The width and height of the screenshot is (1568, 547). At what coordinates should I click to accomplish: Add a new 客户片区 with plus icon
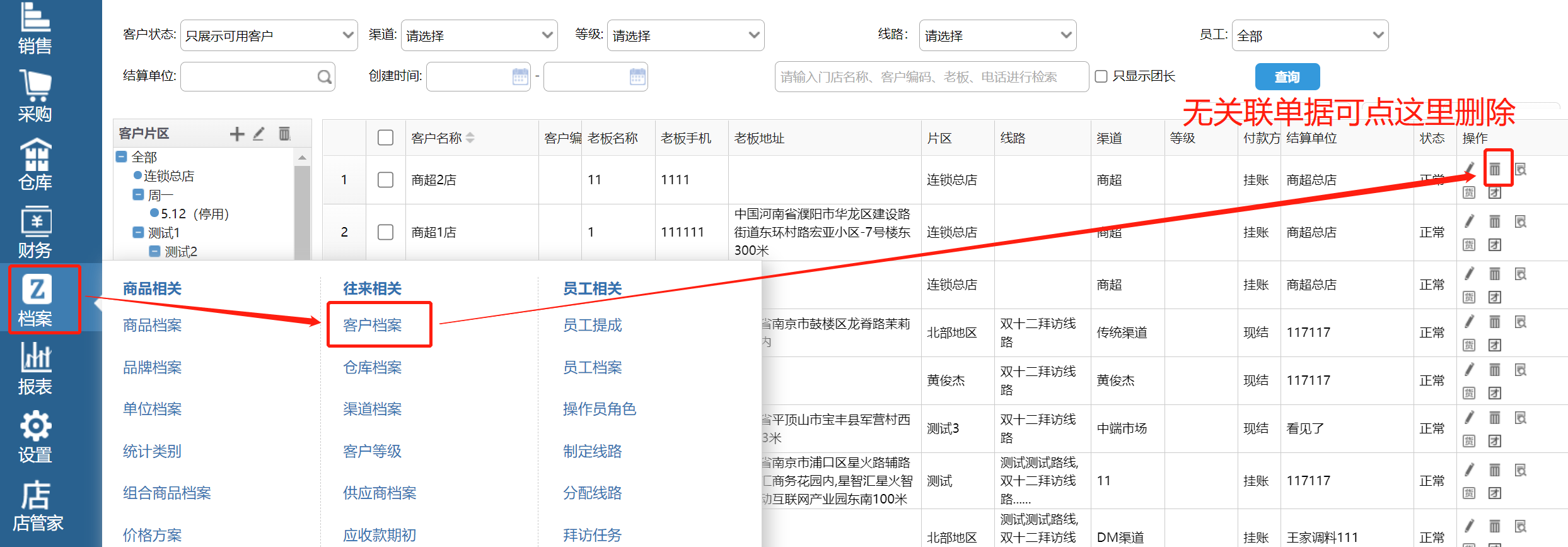[x=237, y=134]
